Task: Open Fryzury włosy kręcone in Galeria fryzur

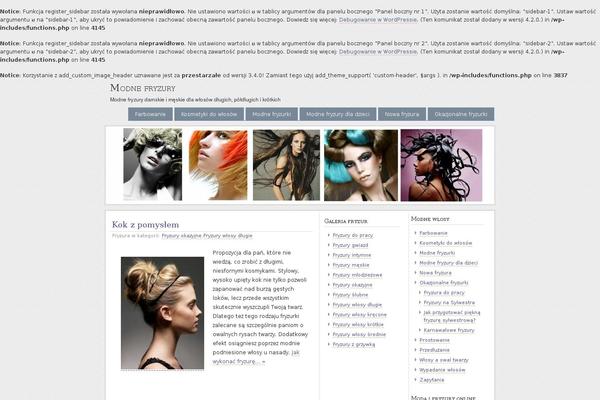Action: pyautogui.click(x=360, y=315)
